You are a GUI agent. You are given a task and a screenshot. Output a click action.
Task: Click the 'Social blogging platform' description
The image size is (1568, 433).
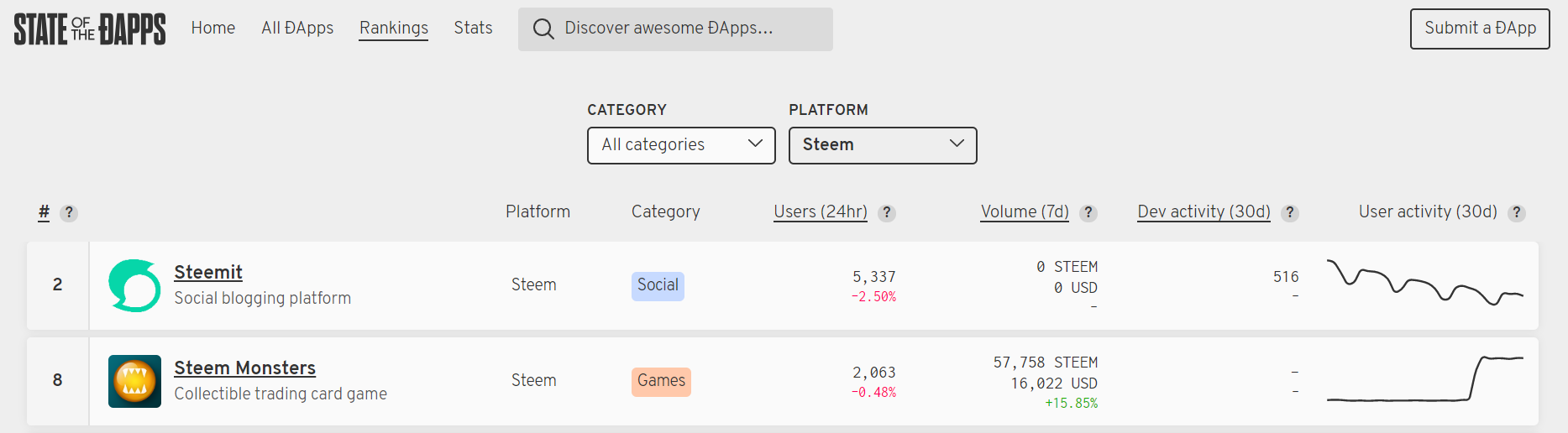tap(263, 298)
